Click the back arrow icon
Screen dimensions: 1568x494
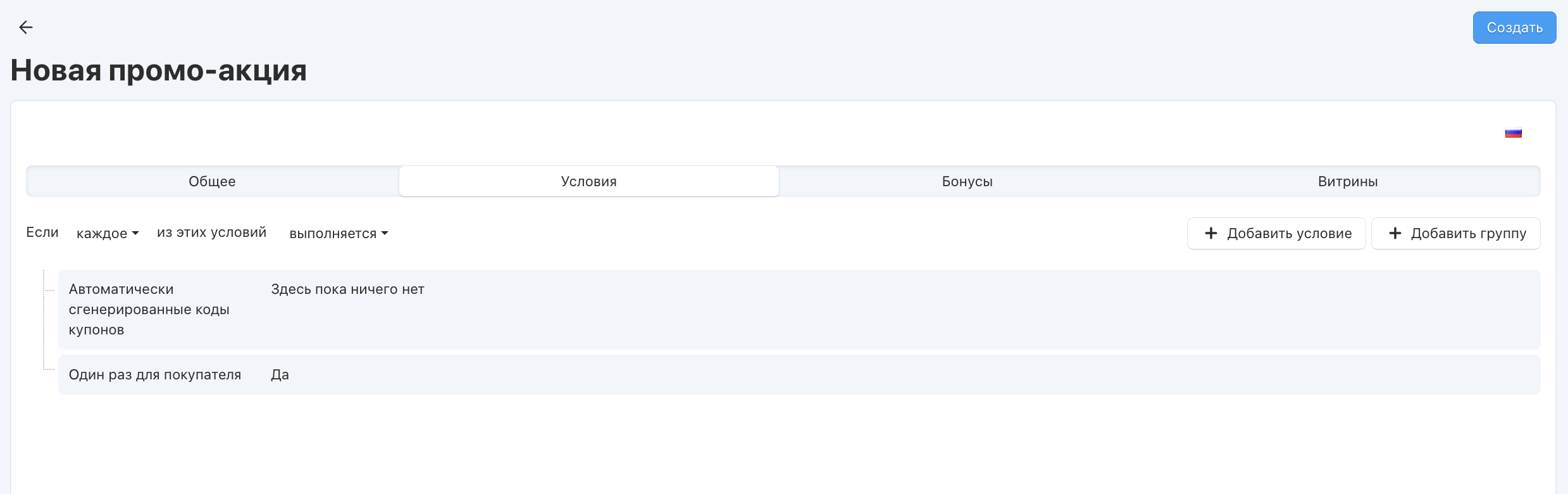click(26, 27)
